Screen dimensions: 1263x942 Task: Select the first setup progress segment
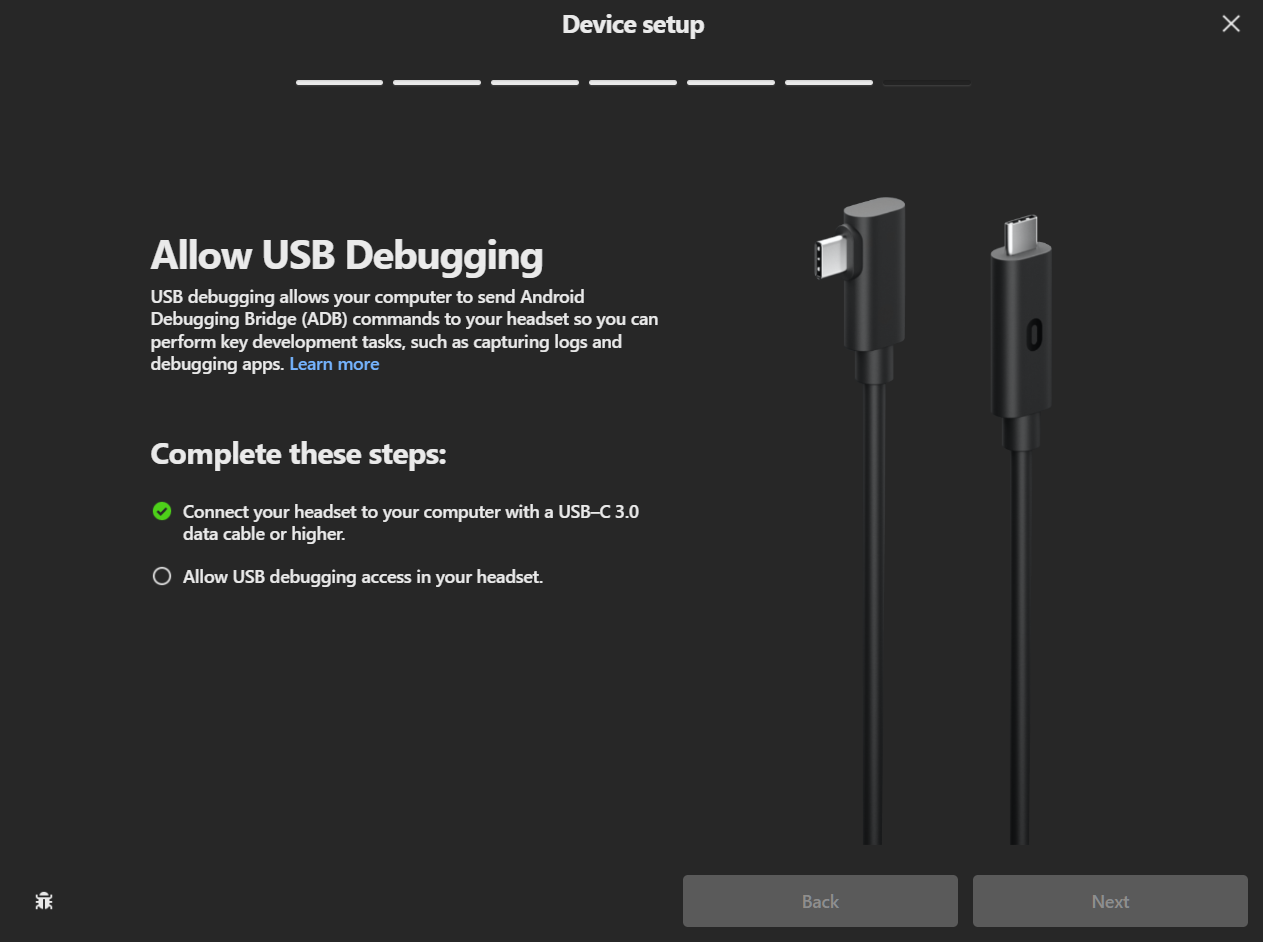[339, 82]
